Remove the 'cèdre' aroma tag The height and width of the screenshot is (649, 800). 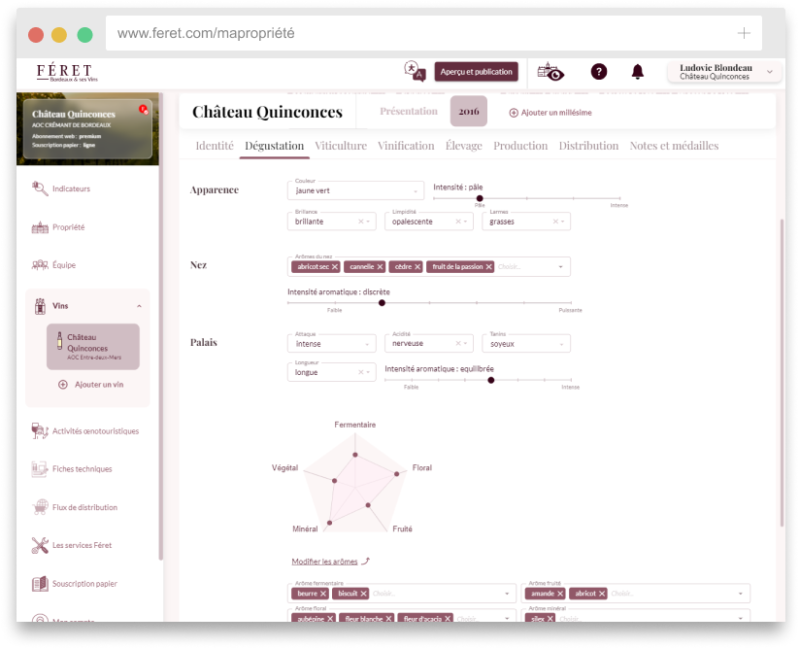[x=417, y=267]
